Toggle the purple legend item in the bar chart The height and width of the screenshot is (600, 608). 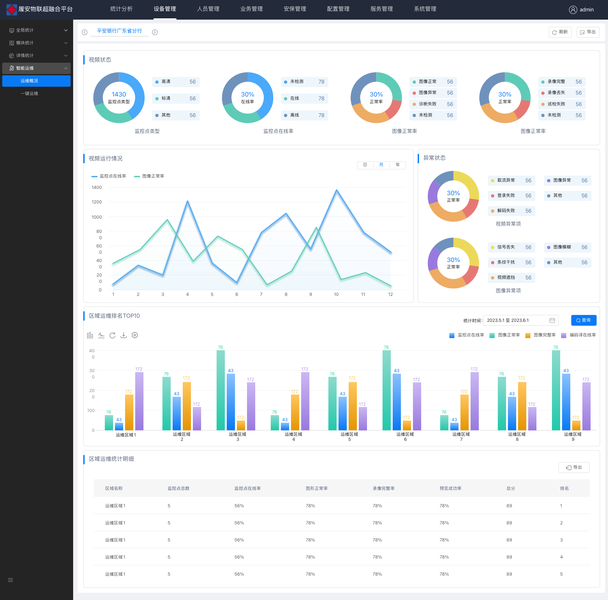[x=578, y=335]
